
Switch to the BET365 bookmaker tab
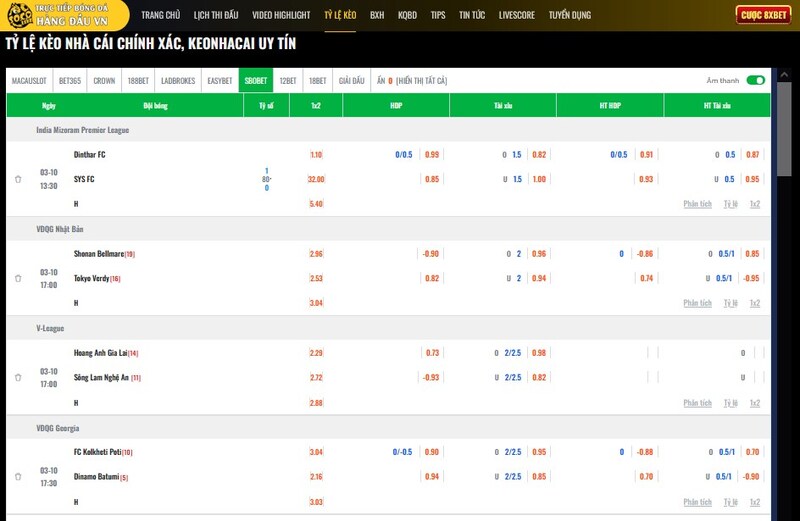(70, 81)
